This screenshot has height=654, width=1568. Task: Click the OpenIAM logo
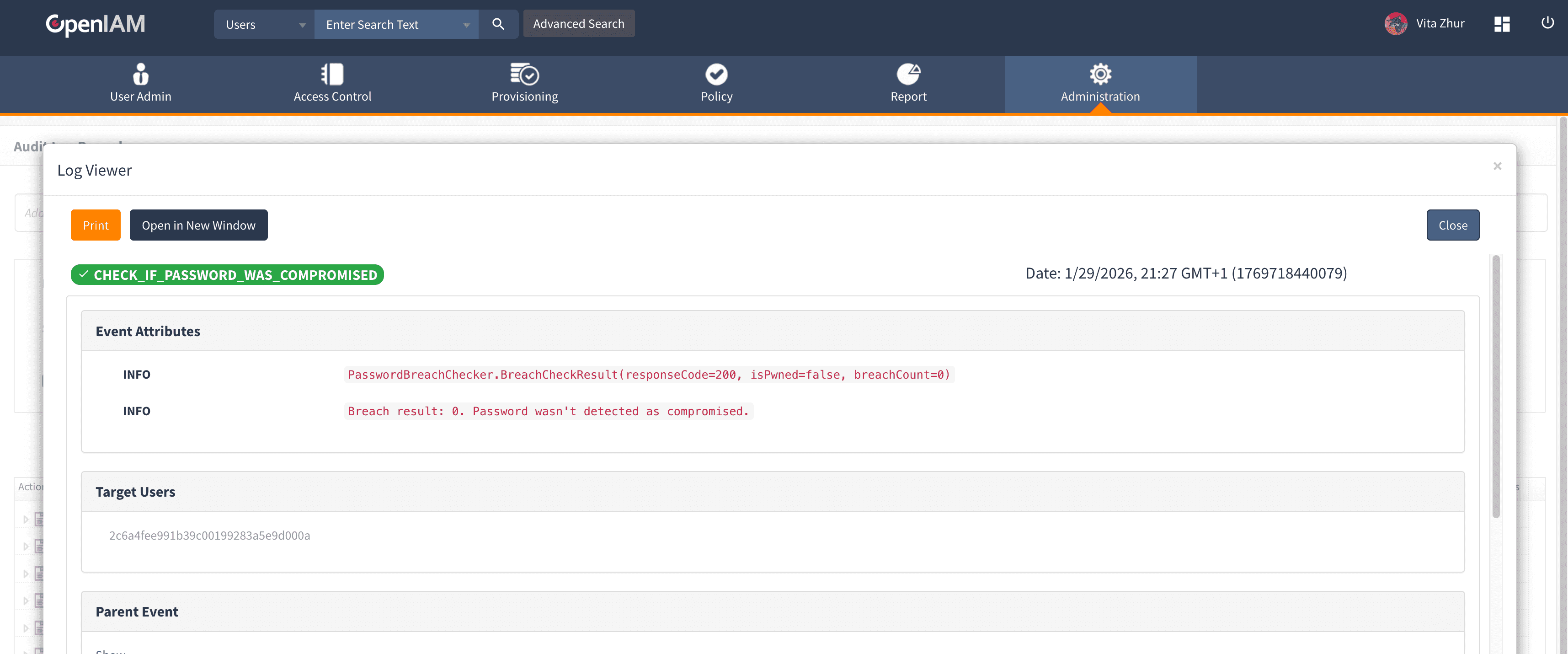tap(96, 24)
